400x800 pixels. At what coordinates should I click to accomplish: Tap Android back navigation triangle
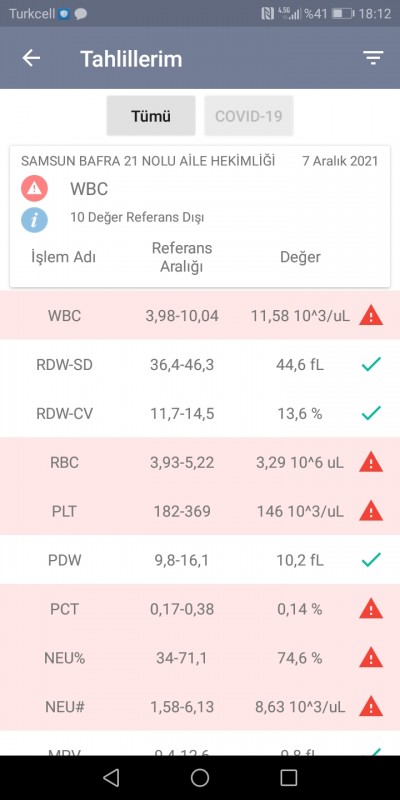pos(111,778)
